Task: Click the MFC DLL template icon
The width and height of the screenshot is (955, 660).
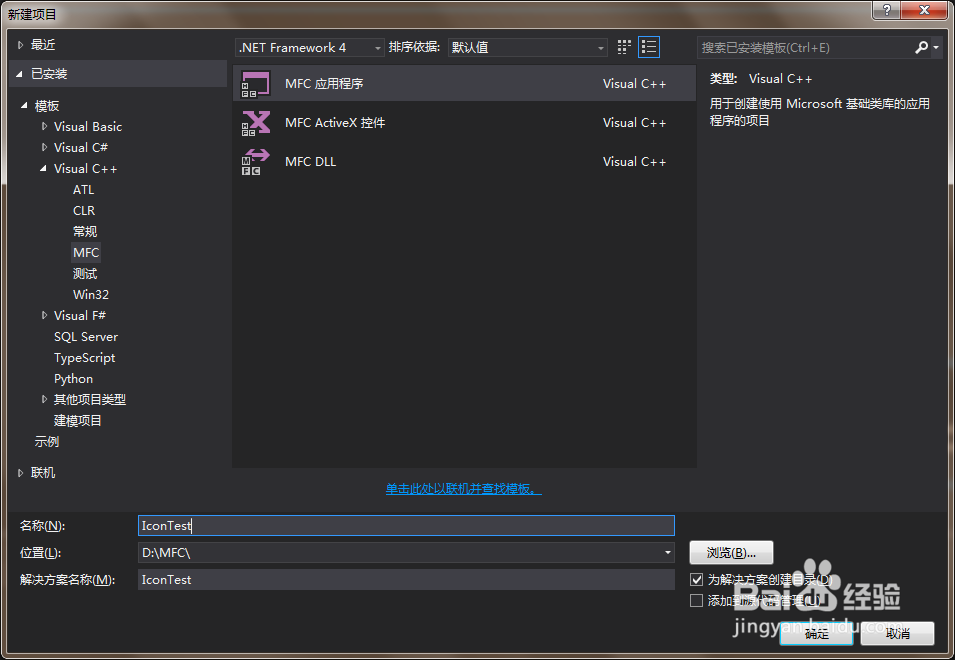Action: tap(256, 162)
